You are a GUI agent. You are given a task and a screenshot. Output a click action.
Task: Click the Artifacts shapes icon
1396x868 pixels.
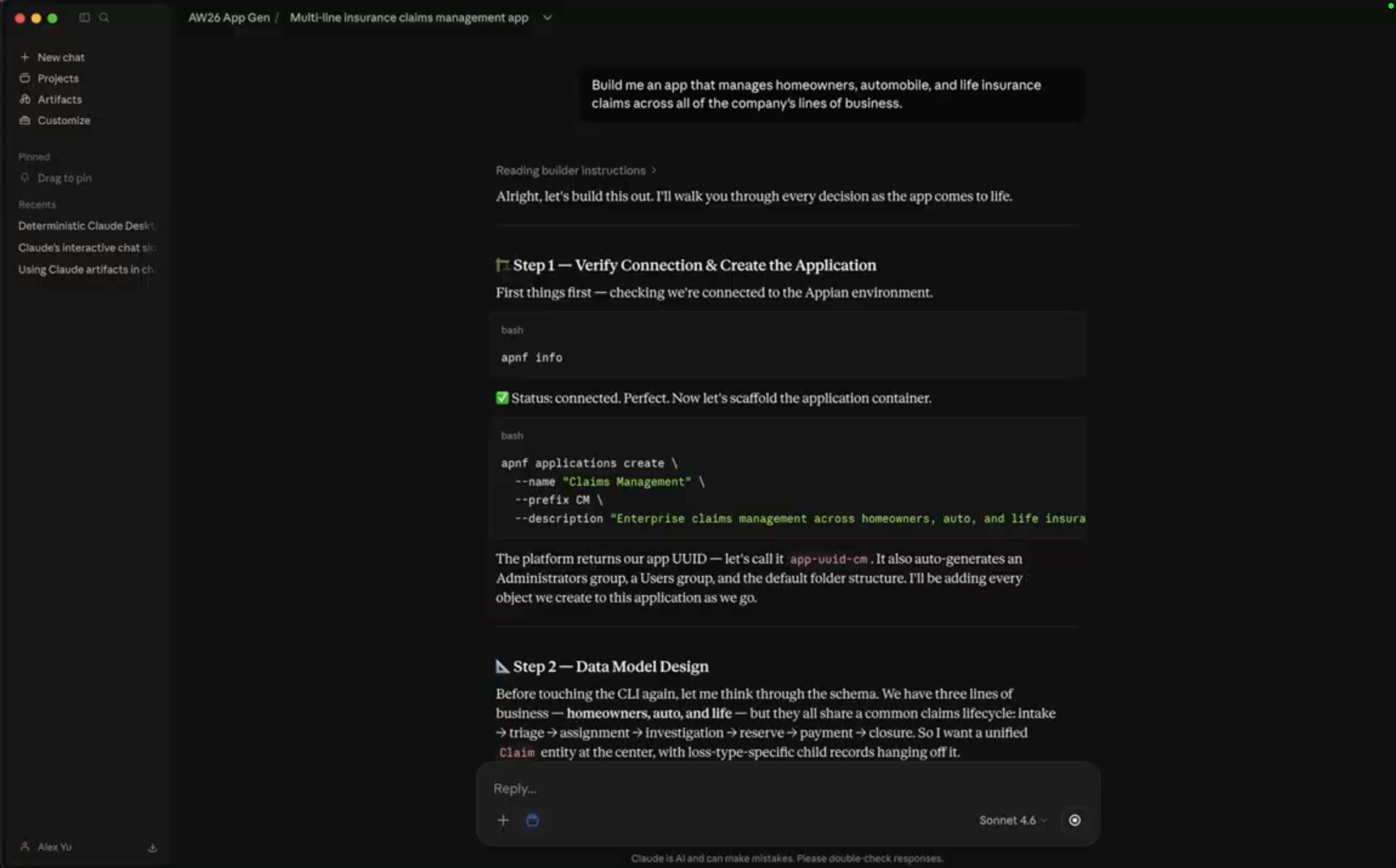pos(25,99)
